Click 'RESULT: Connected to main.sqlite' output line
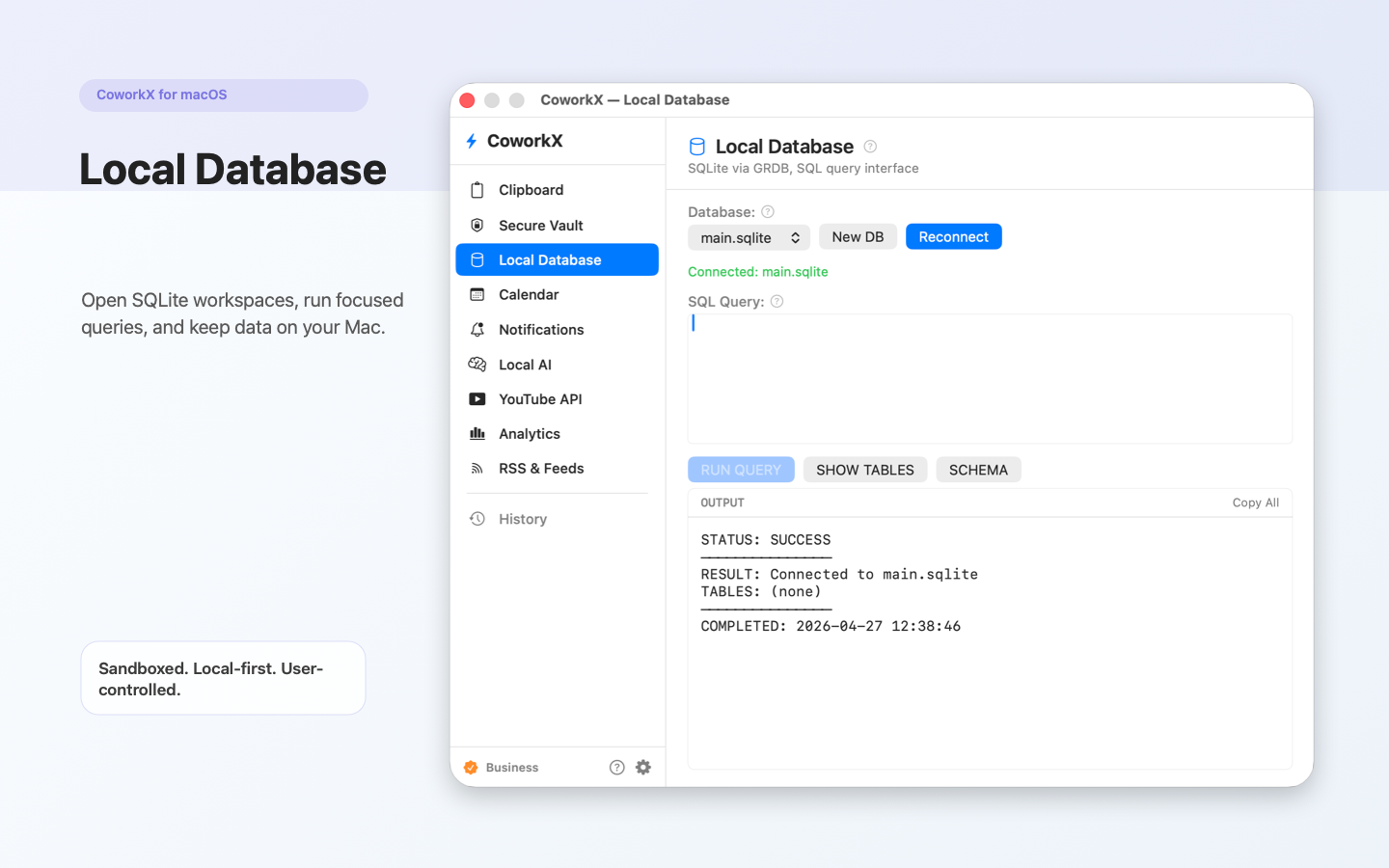 pyautogui.click(x=839, y=575)
